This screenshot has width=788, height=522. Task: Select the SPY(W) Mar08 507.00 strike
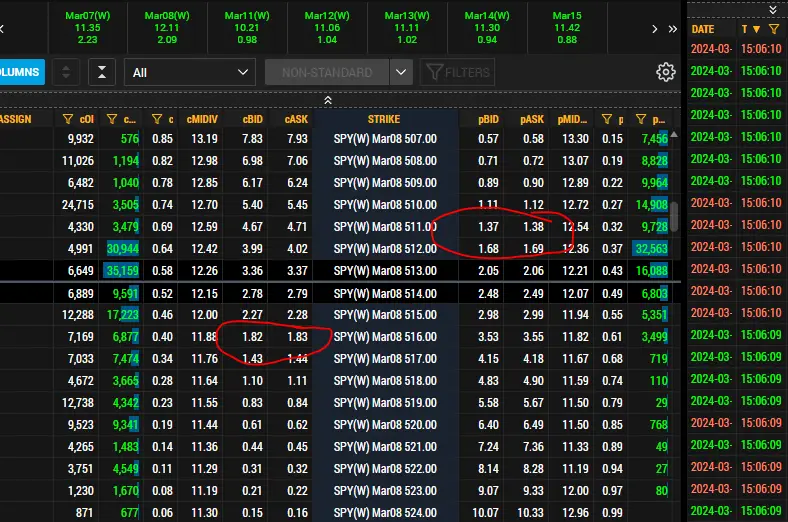pos(385,139)
